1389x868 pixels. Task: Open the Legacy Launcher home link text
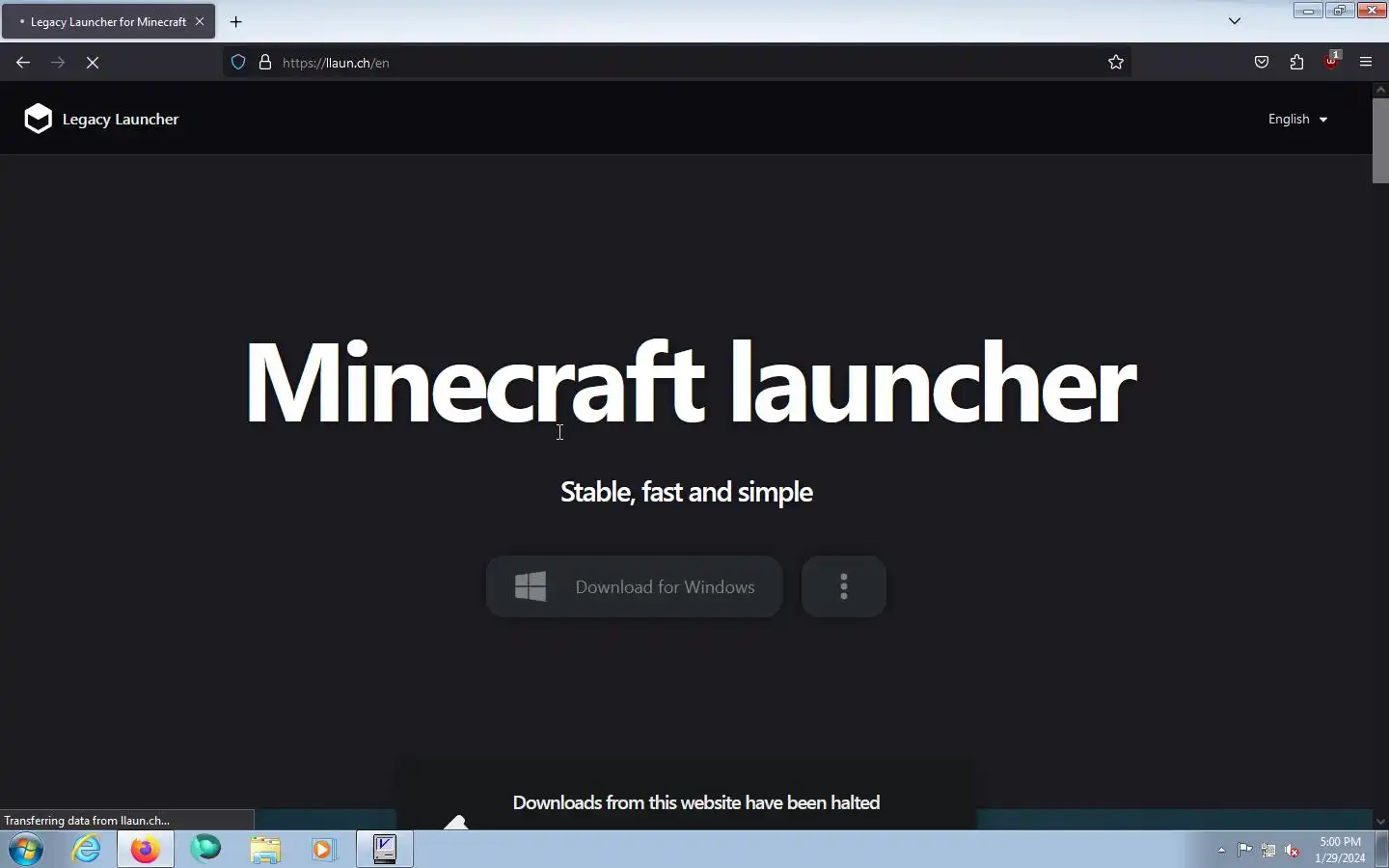click(x=121, y=120)
